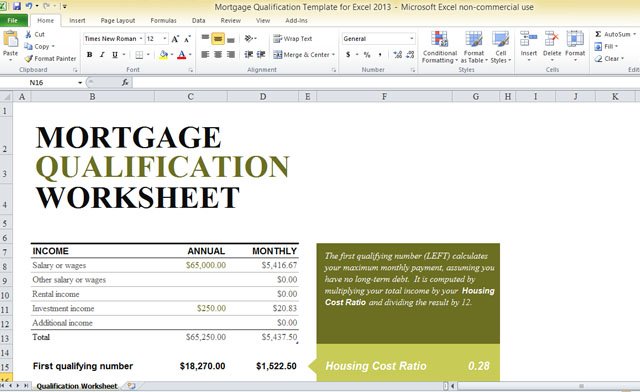
Task: Open the Name Box dropdown arrow
Action: click(80, 82)
